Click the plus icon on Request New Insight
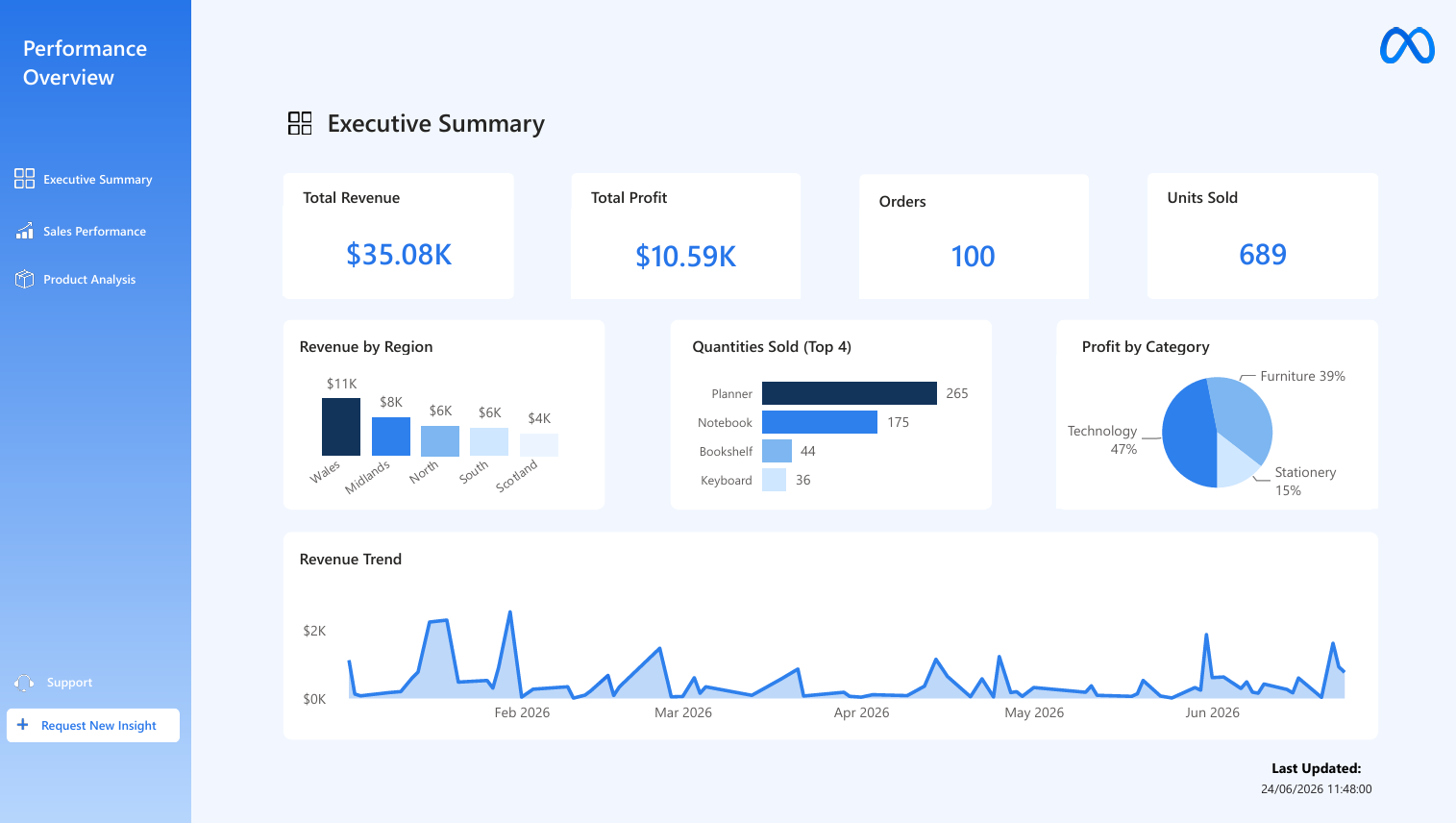The width and height of the screenshot is (1456, 823). coord(23,725)
